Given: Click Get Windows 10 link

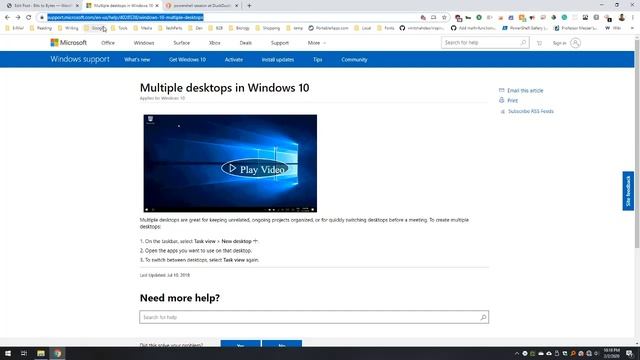Looking at the screenshot, I should (187, 60).
